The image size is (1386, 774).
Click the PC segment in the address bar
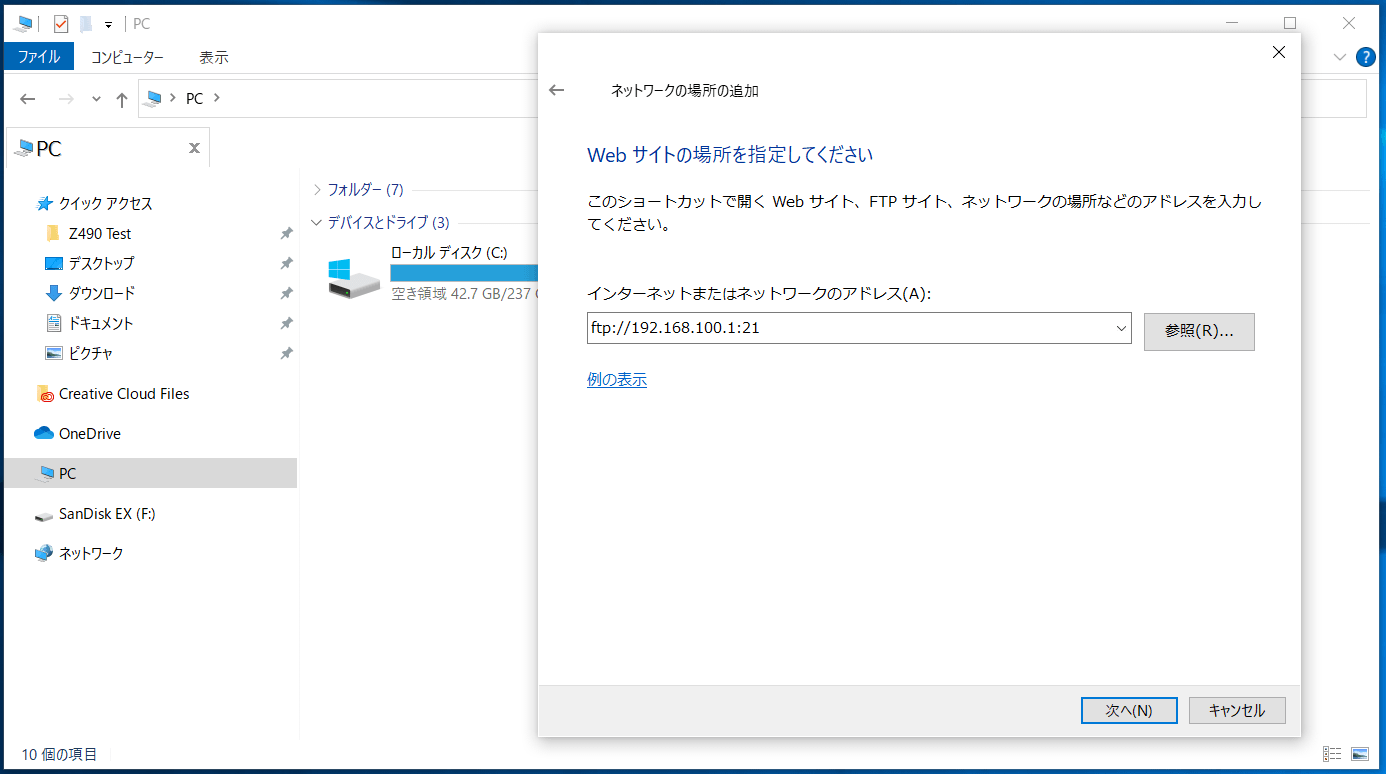click(x=194, y=98)
